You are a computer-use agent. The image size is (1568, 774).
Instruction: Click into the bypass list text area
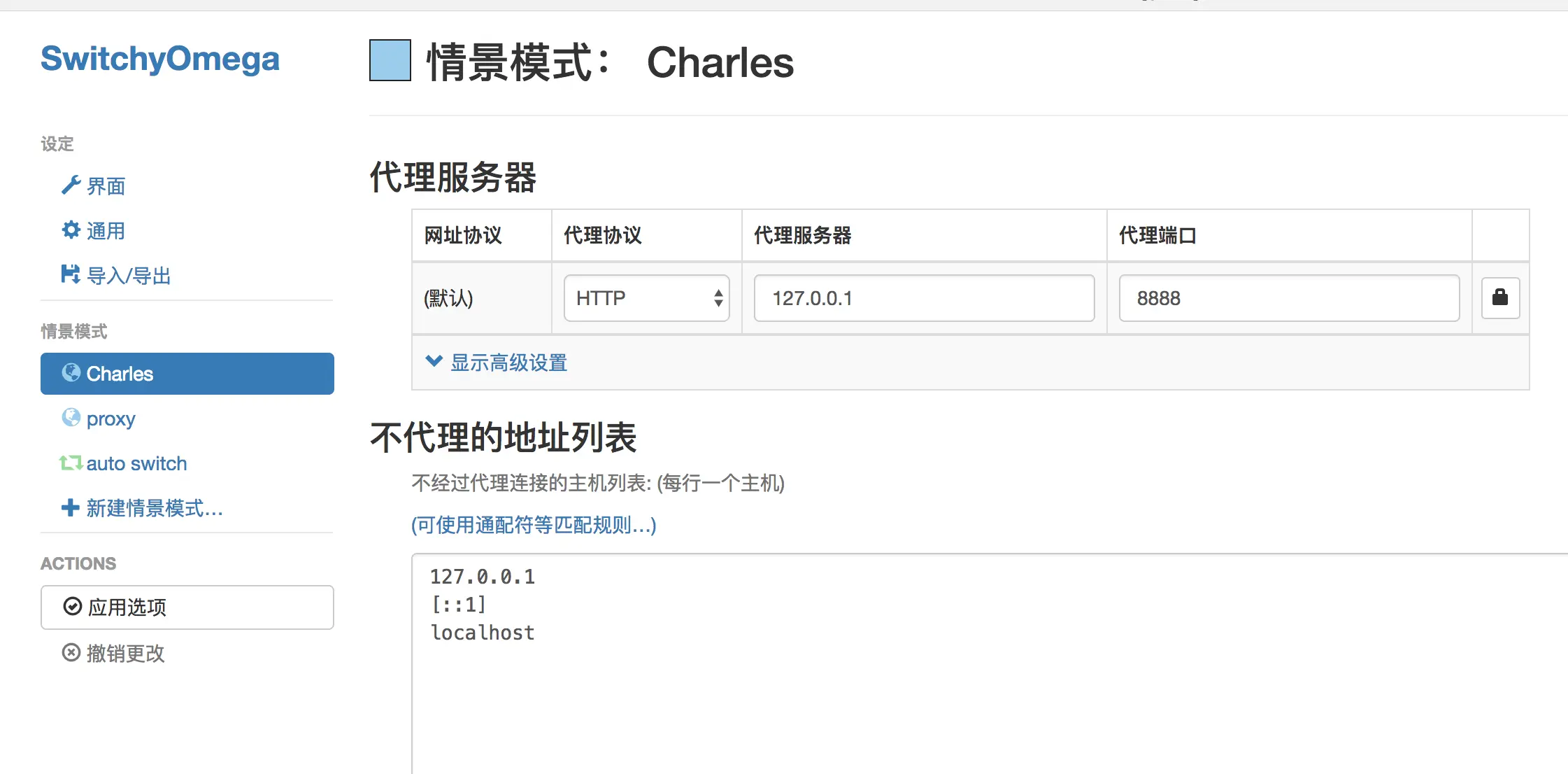point(990,665)
